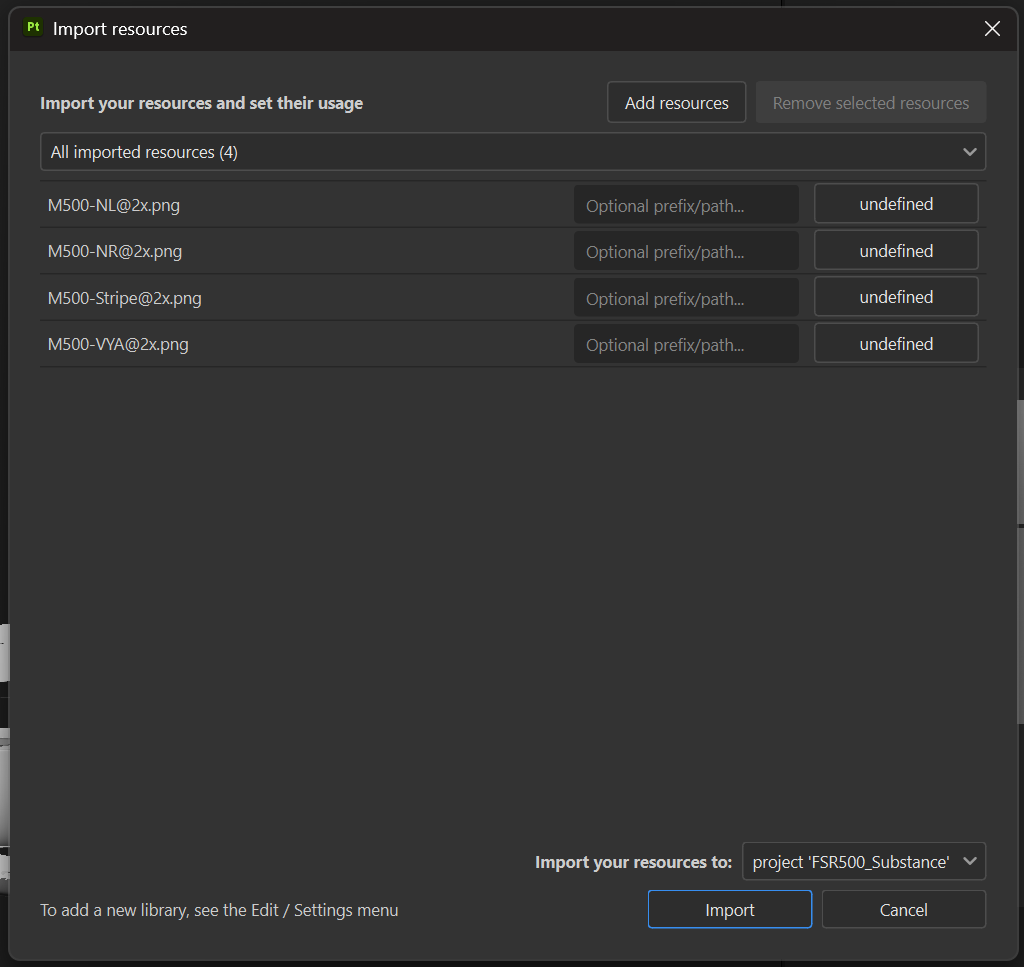
Task: Open the import destination project dropdown
Action: [863, 862]
